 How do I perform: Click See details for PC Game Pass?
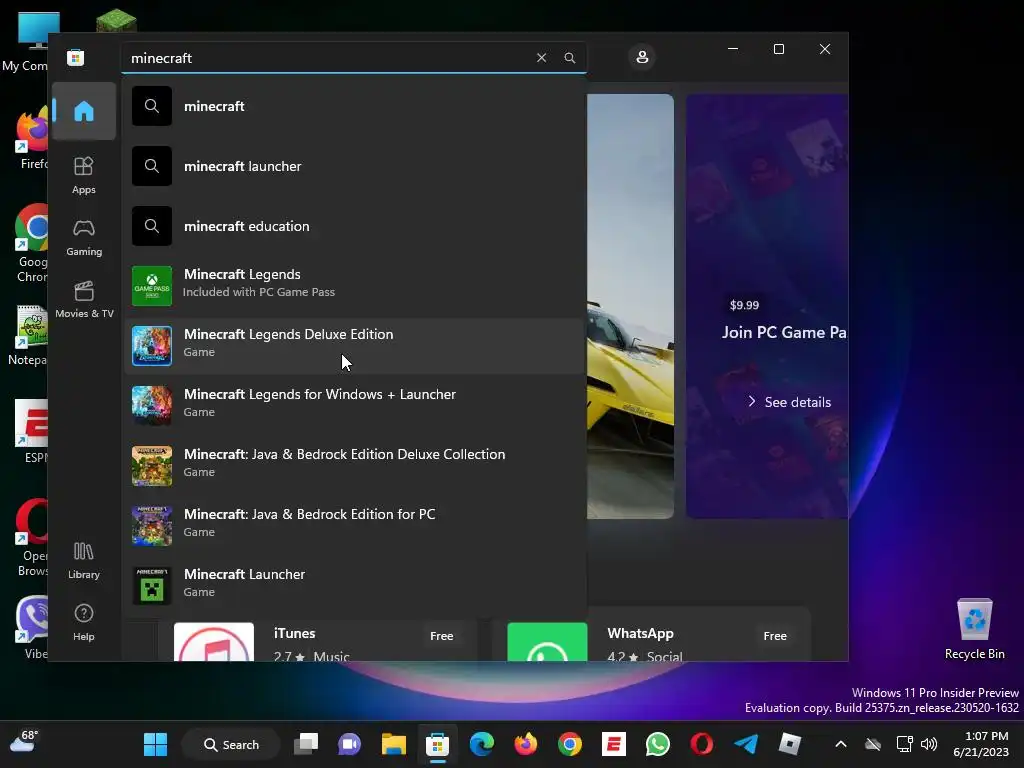[789, 402]
